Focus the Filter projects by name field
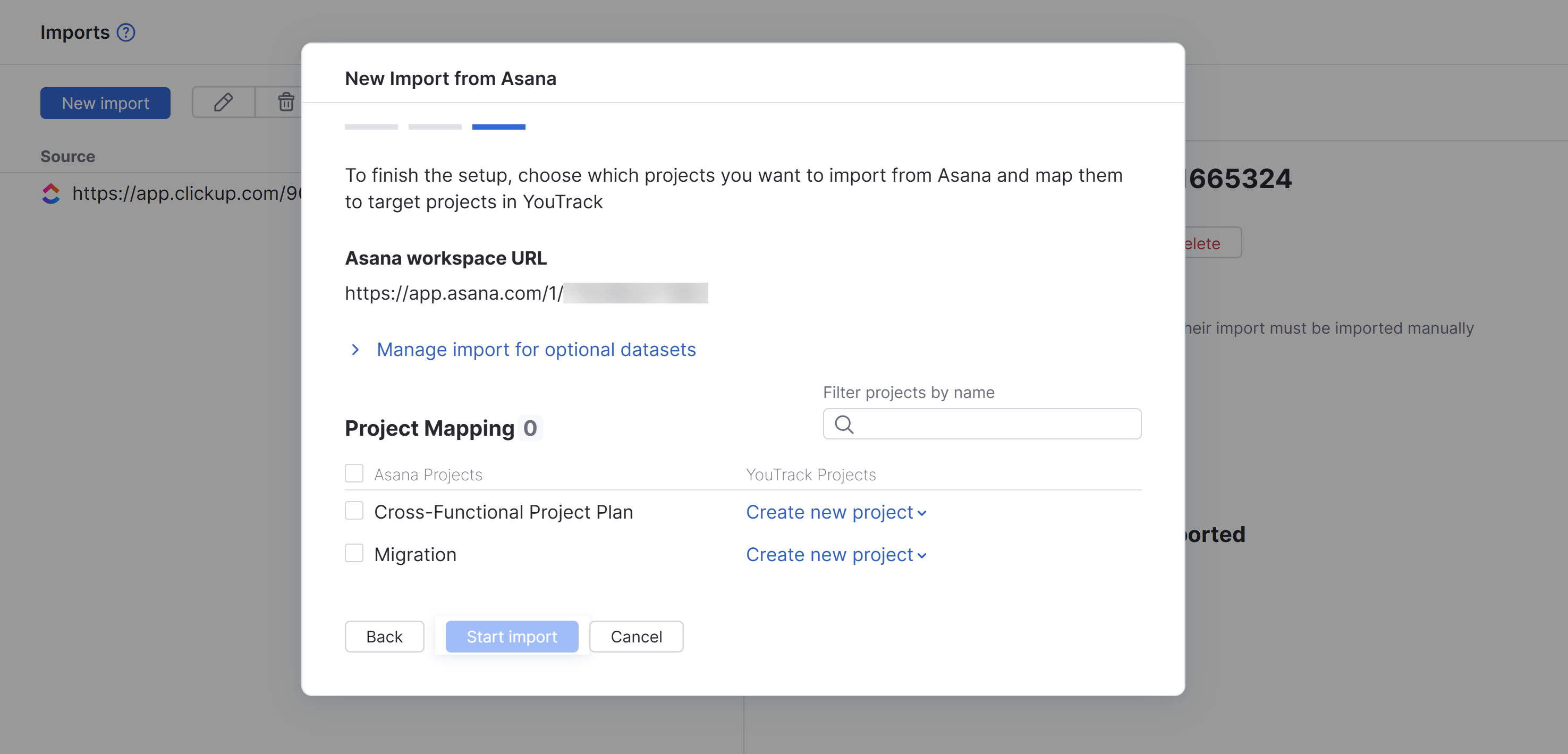This screenshot has width=1568, height=754. click(x=982, y=424)
